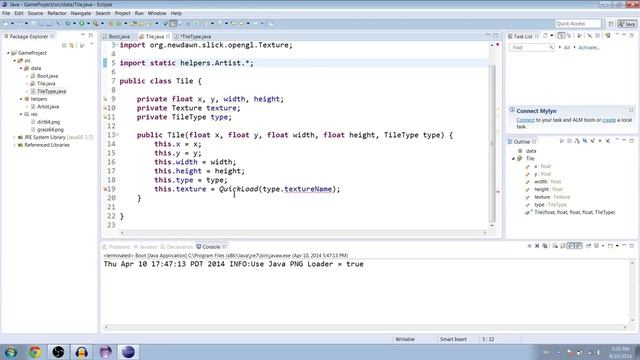Click the warning marker on line 9
Viewport: 640px width, 360px height.
(105, 99)
